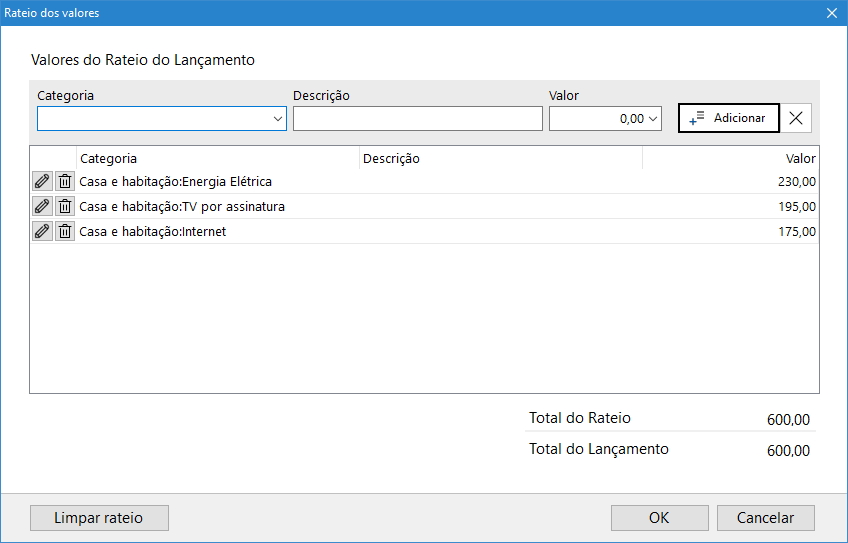Click the Limpar rateio button
The image size is (848, 543).
click(99, 518)
